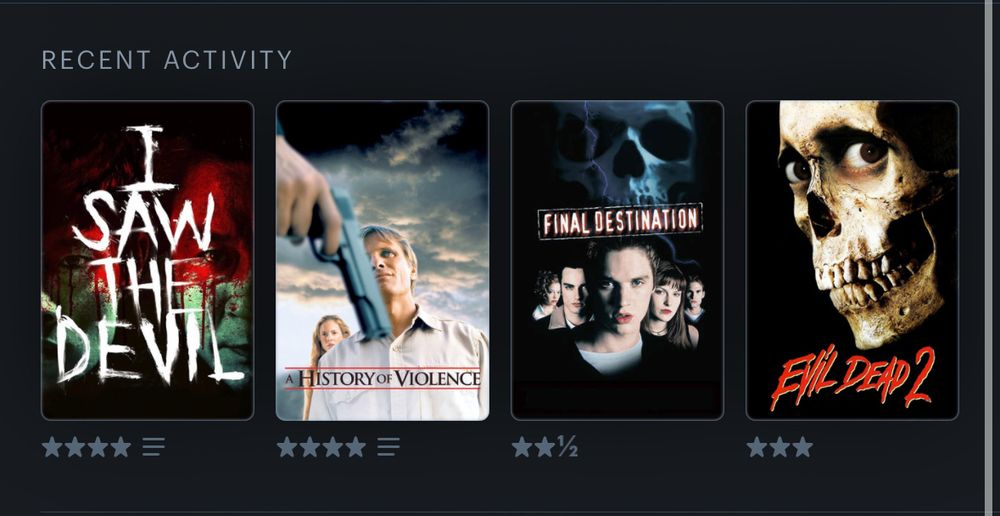Screen dimensions: 1000x516
Task: Click the first star beneath Final Destination
Action: [x=522, y=446]
